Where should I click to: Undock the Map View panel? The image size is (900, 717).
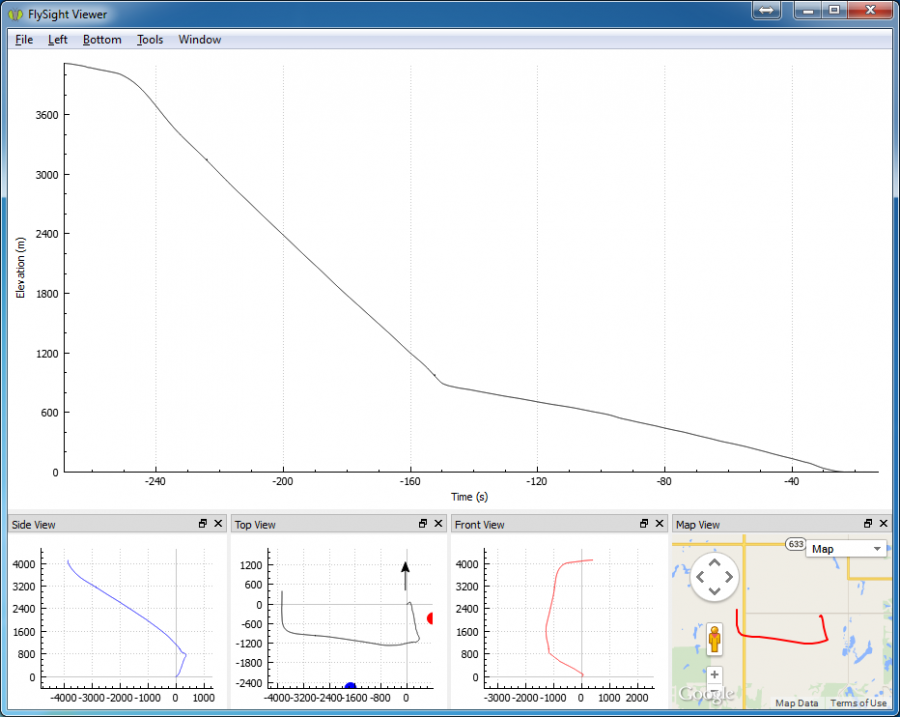[x=868, y=523]
